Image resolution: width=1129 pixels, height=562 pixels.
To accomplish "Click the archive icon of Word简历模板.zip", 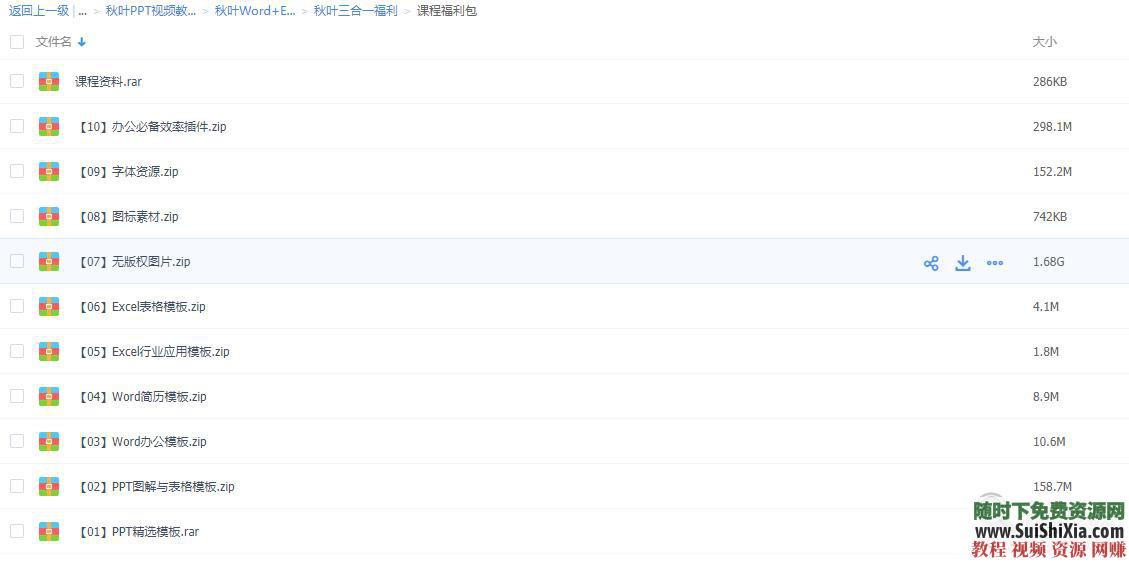I will pyautogui.click(x=49, y=397).
